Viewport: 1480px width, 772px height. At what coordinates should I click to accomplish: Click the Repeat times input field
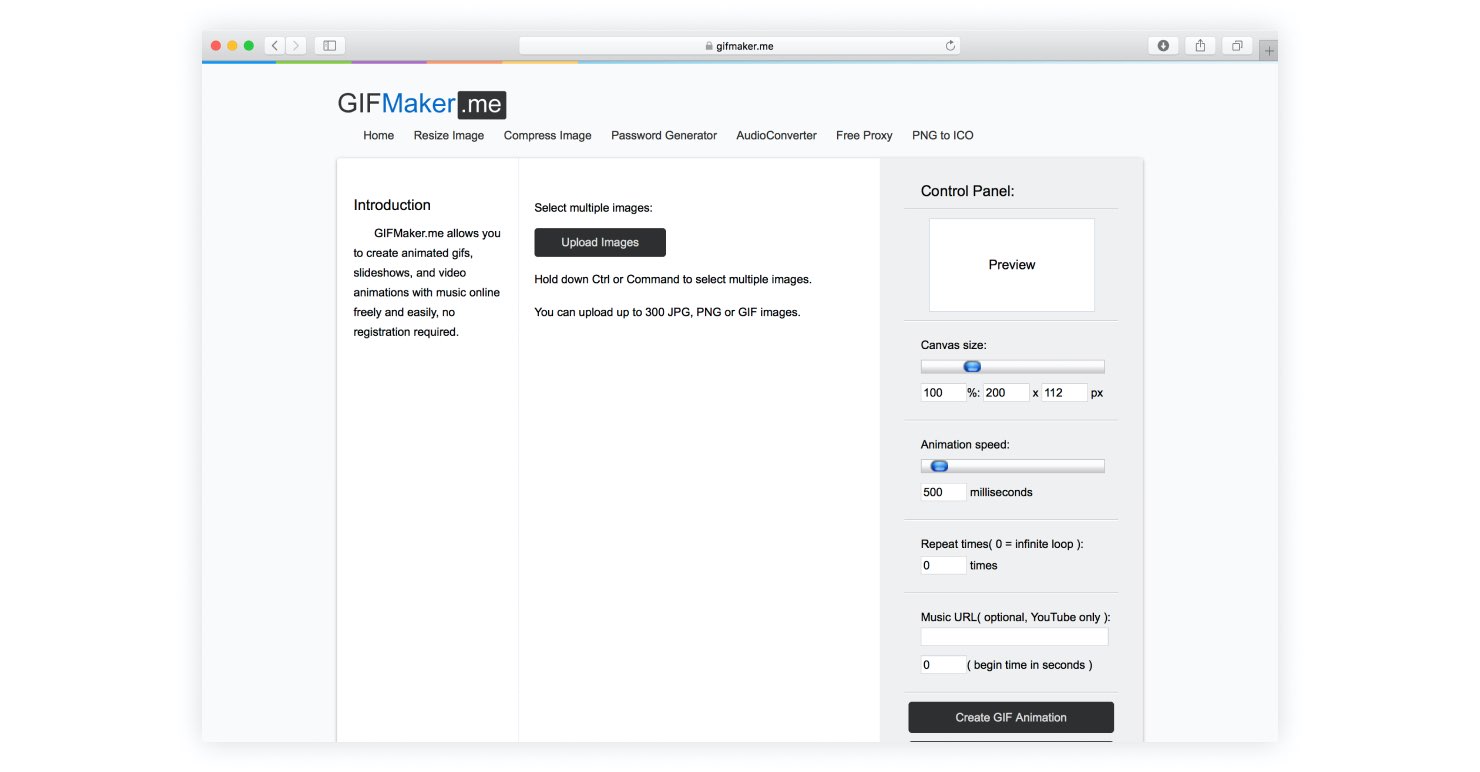coord(943,565)
